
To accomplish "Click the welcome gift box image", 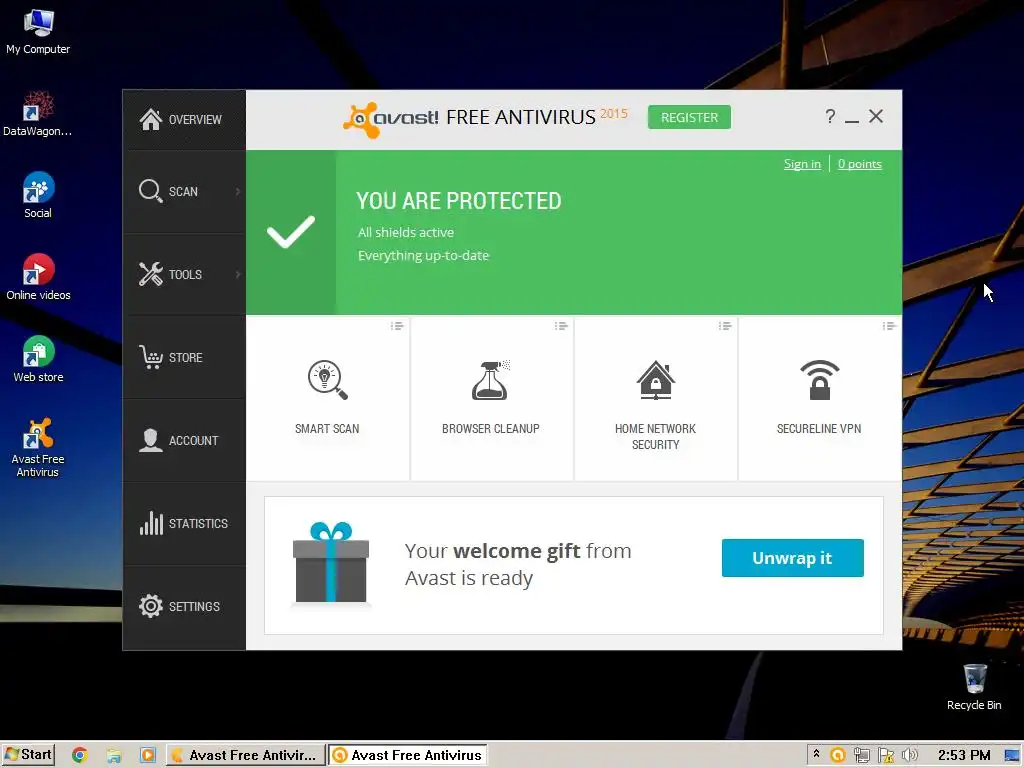I will tap(331, 563).
